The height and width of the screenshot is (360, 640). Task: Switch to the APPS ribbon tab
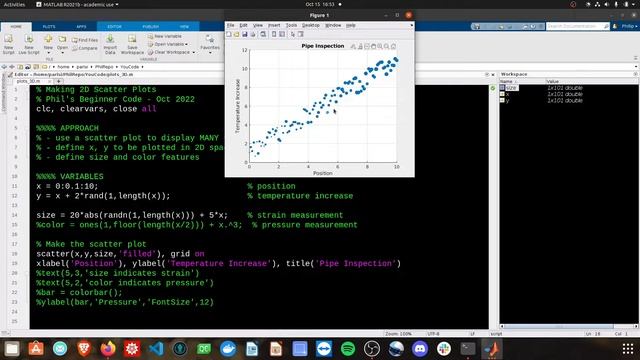[81, 27]
